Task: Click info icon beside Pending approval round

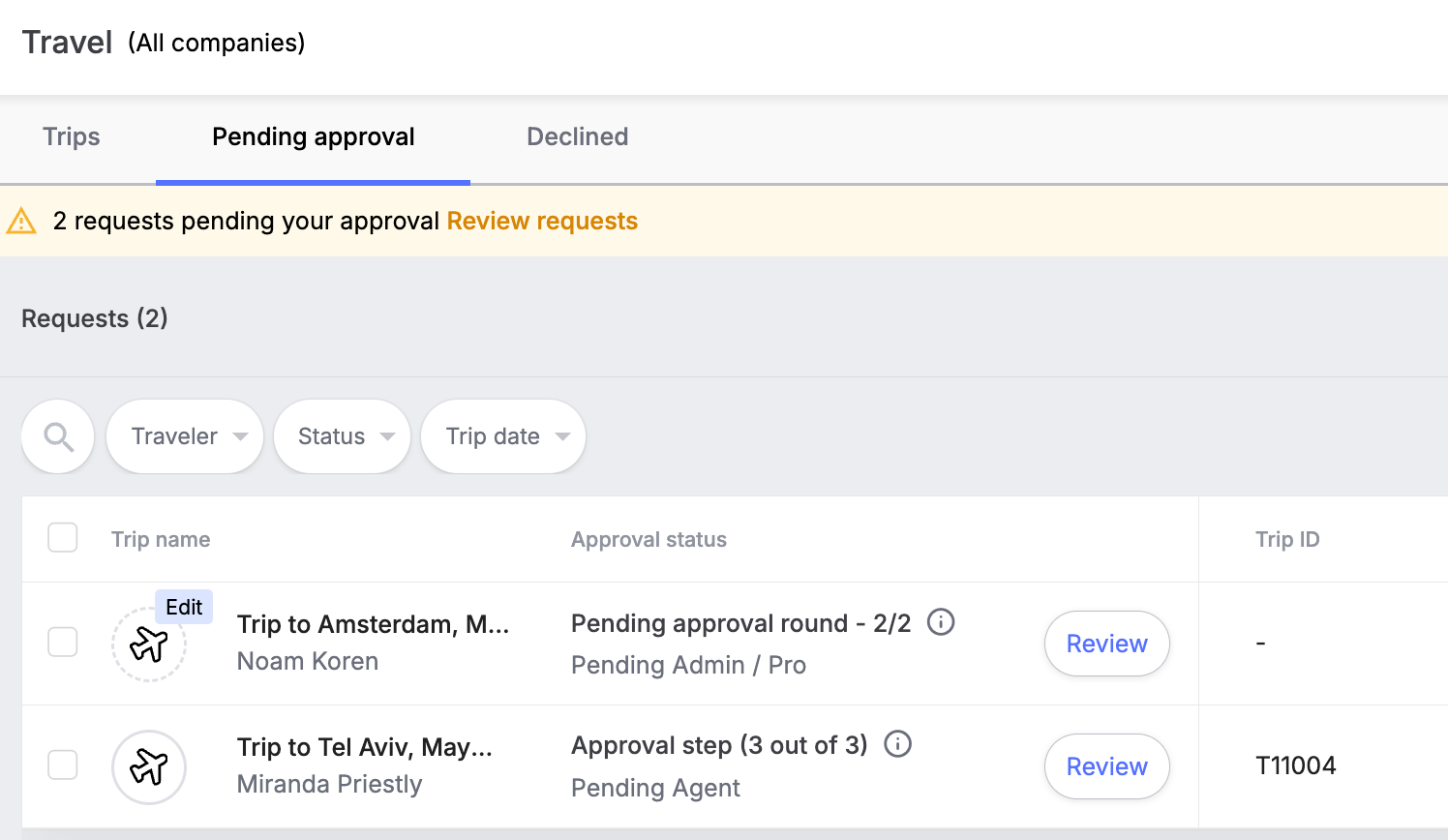Action: [x=941, y=621]
